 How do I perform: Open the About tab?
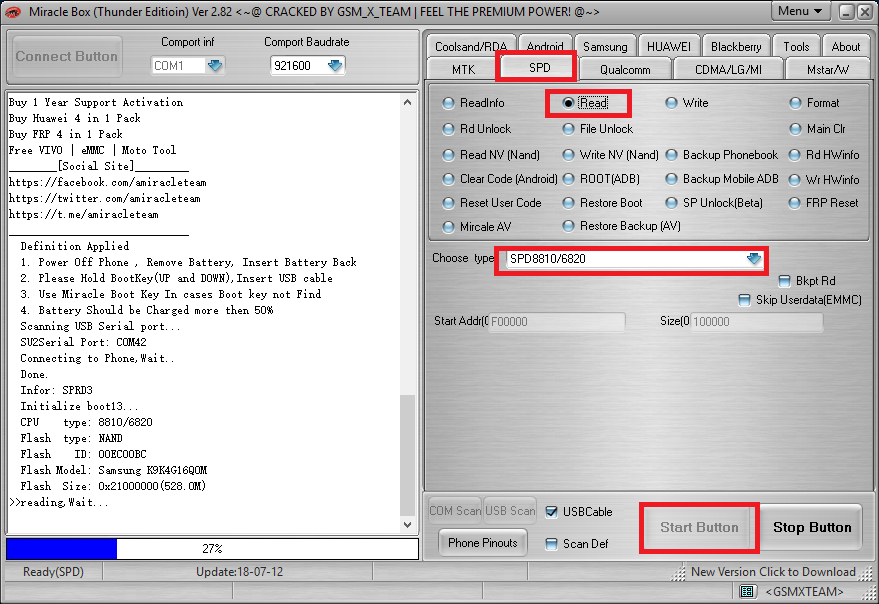(846, 47)
